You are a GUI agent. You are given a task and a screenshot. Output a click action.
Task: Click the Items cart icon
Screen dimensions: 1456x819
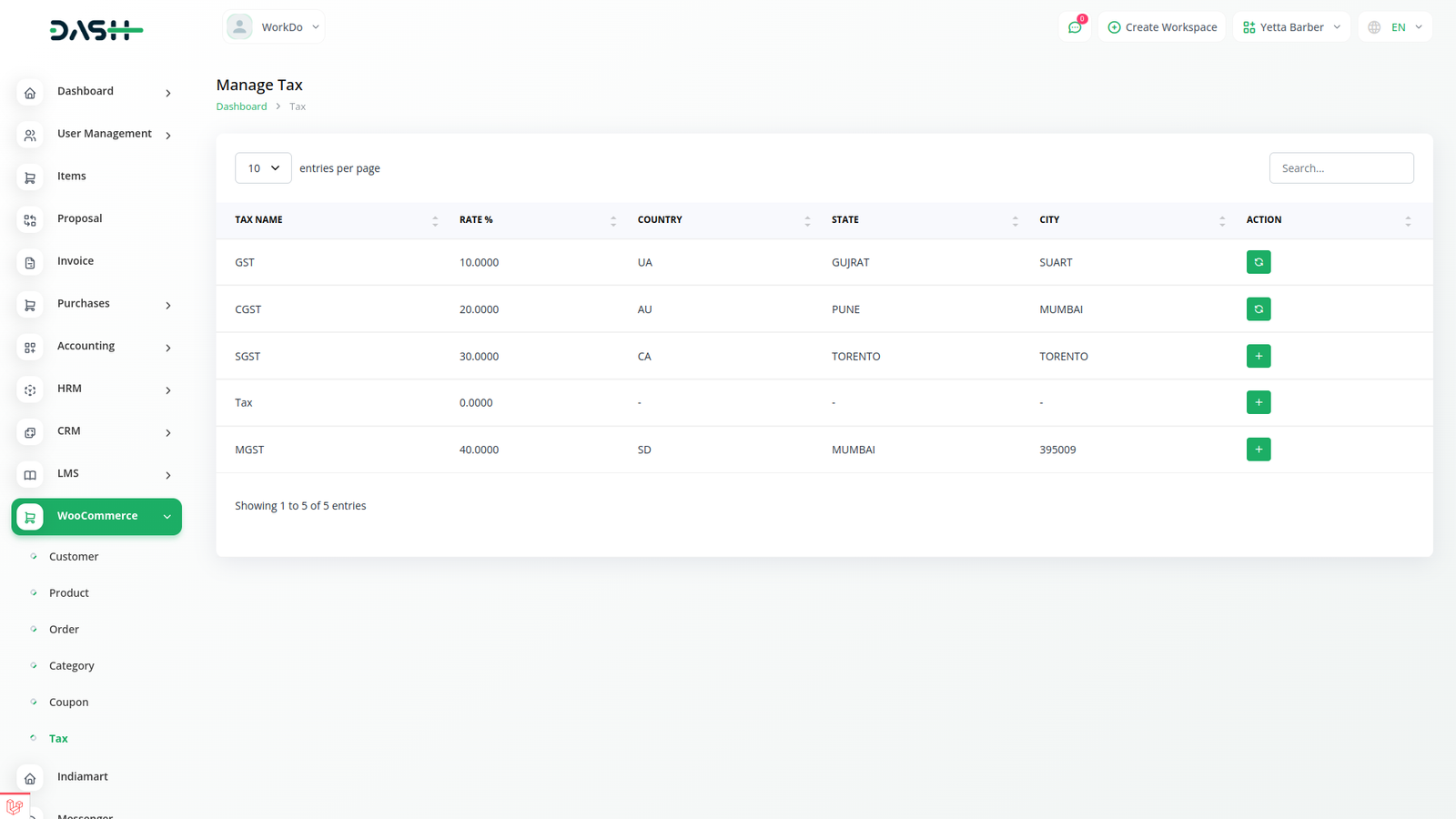(x=30, y=177)
